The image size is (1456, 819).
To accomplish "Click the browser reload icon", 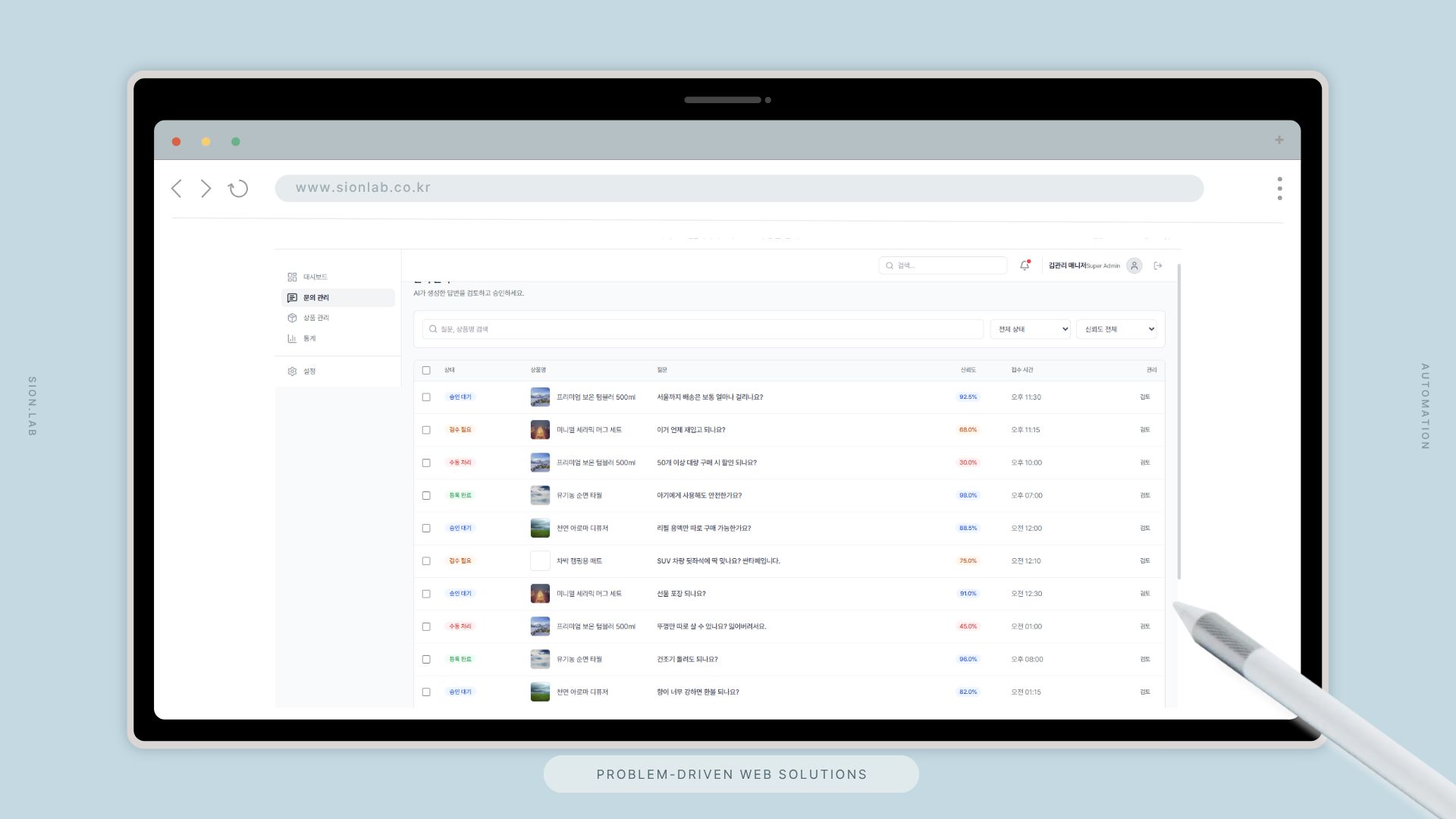I will pyautogui.click(x=238, y=189).
